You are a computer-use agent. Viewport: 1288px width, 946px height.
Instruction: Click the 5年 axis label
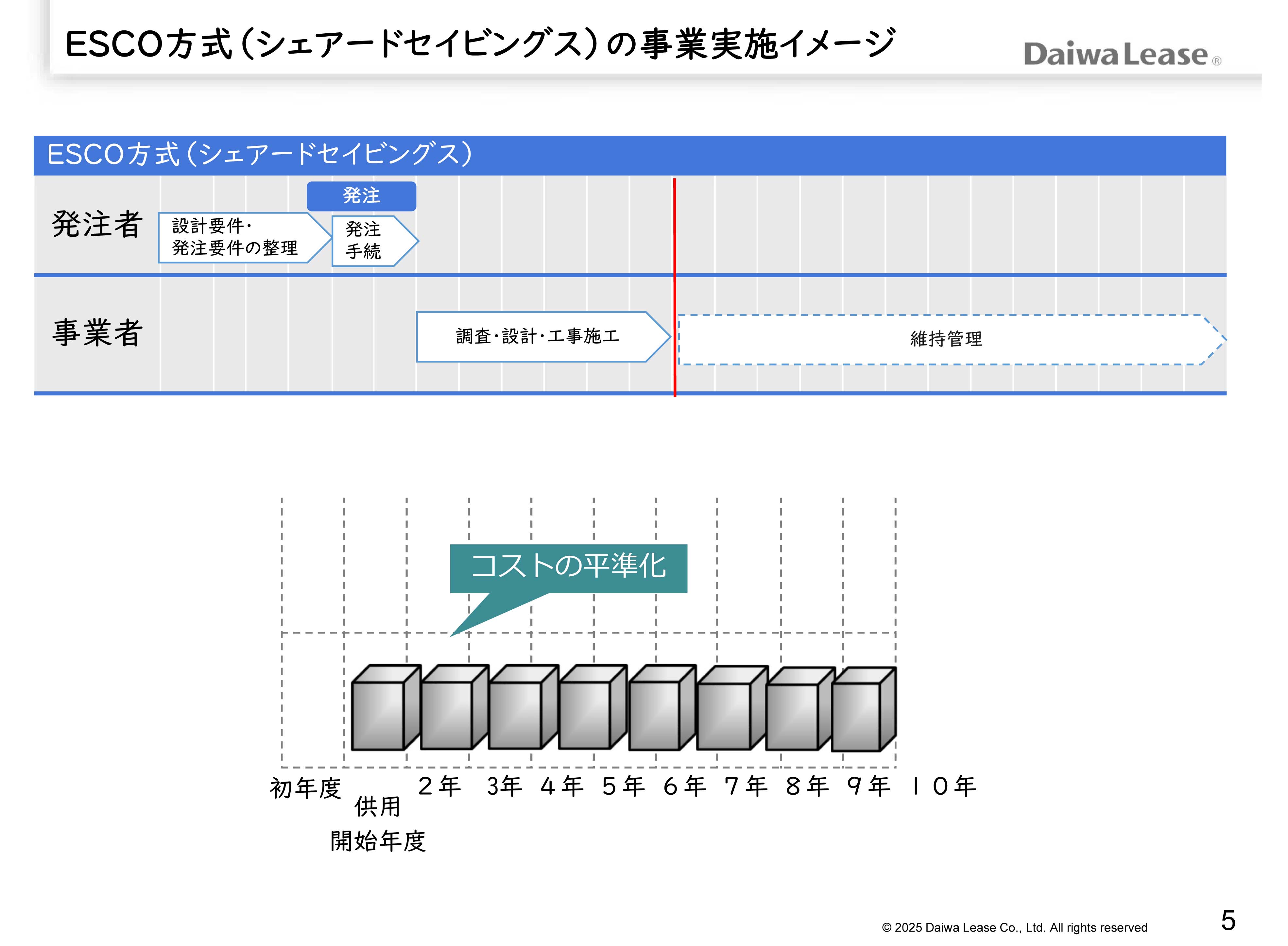[x=623, y=786]
